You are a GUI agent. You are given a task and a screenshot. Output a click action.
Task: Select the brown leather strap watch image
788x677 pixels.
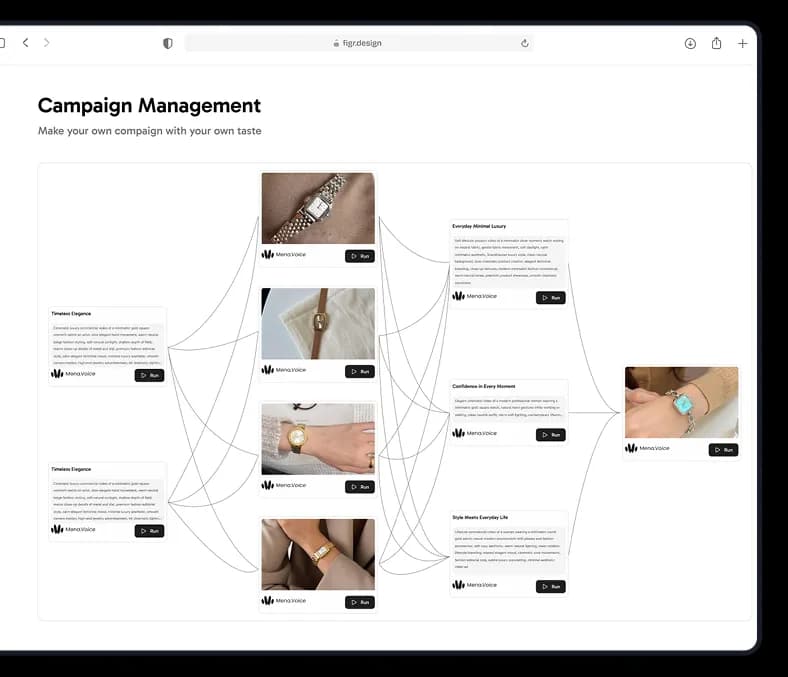coord(318,324)
